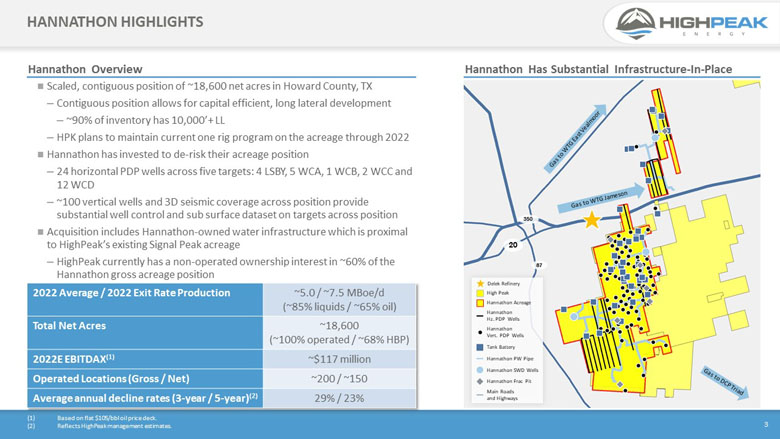This screenshot has height=439, width=780.
Task: Click '2022 Average / 2022 Exit Rate Production' cell
Action: 145,300
